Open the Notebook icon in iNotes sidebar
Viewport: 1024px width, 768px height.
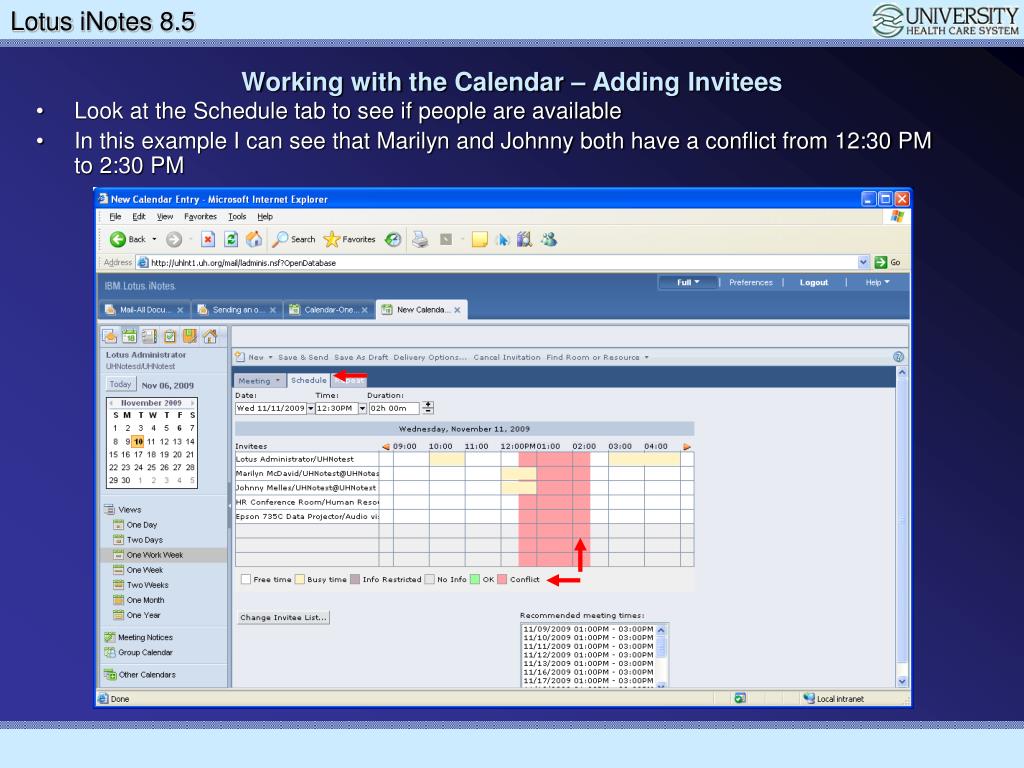click(189, 336)
